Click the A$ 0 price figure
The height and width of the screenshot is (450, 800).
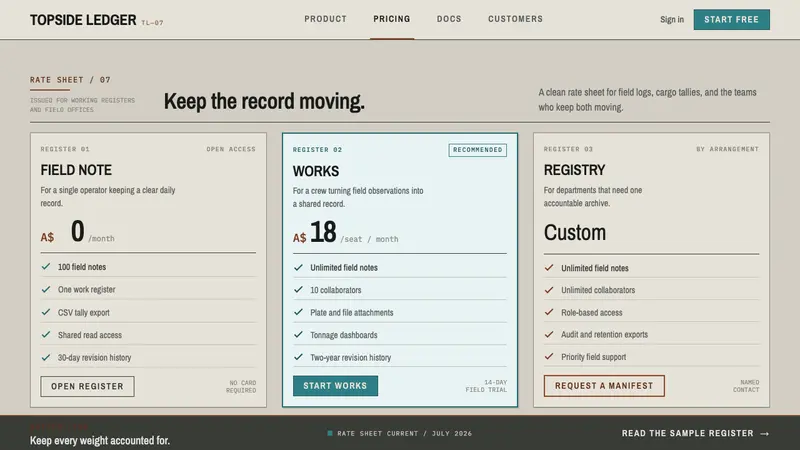click(x=63, y=232)
